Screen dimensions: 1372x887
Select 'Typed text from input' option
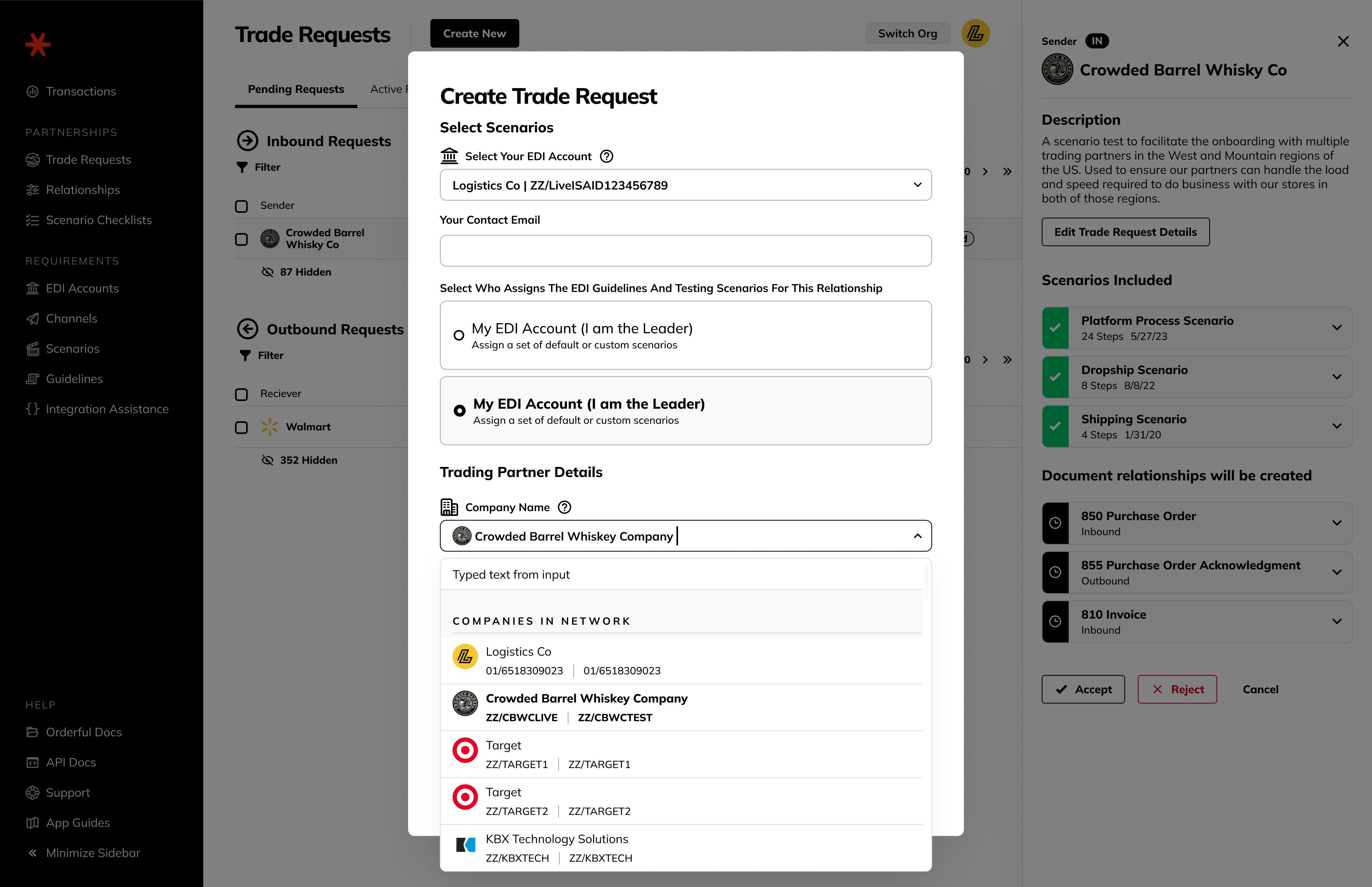click(682, 574)
